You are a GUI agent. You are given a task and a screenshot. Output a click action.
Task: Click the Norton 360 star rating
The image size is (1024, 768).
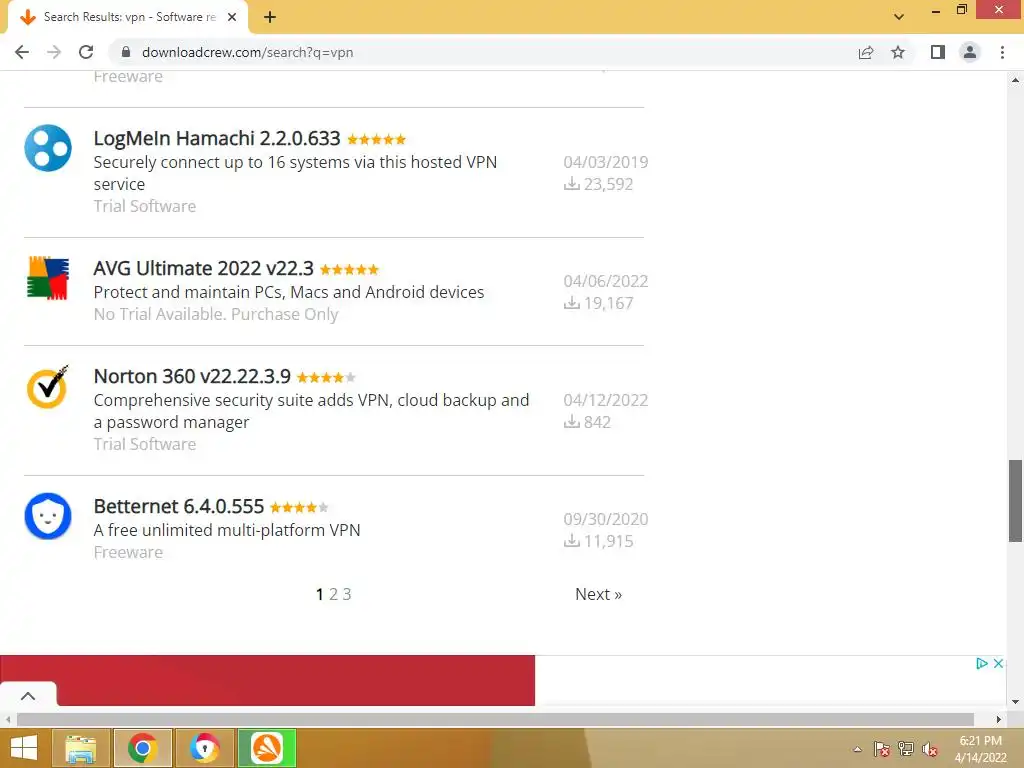326,377
